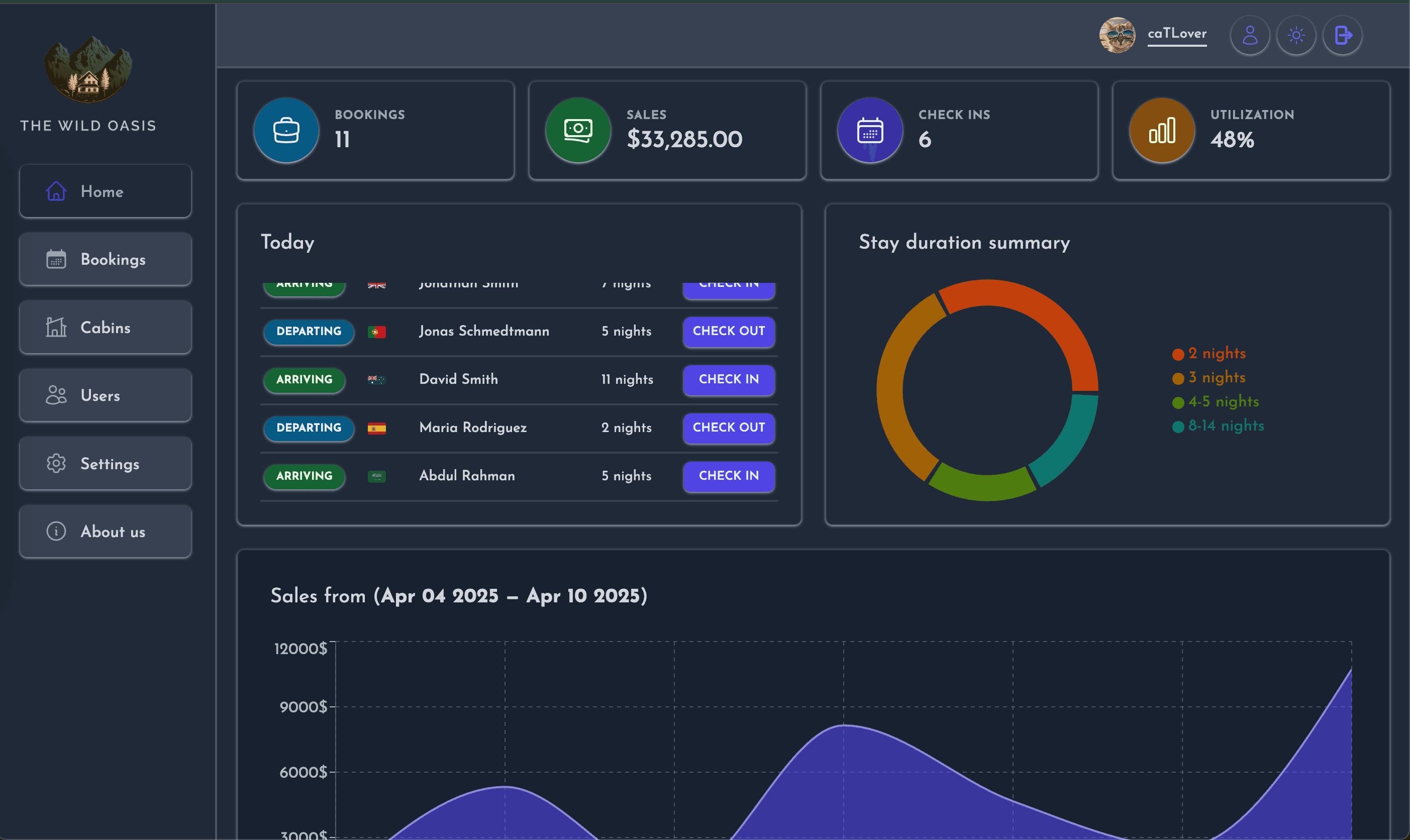
Task: Click the Departing tag for Maria Rodriguez
Action: tap(309, 428)
